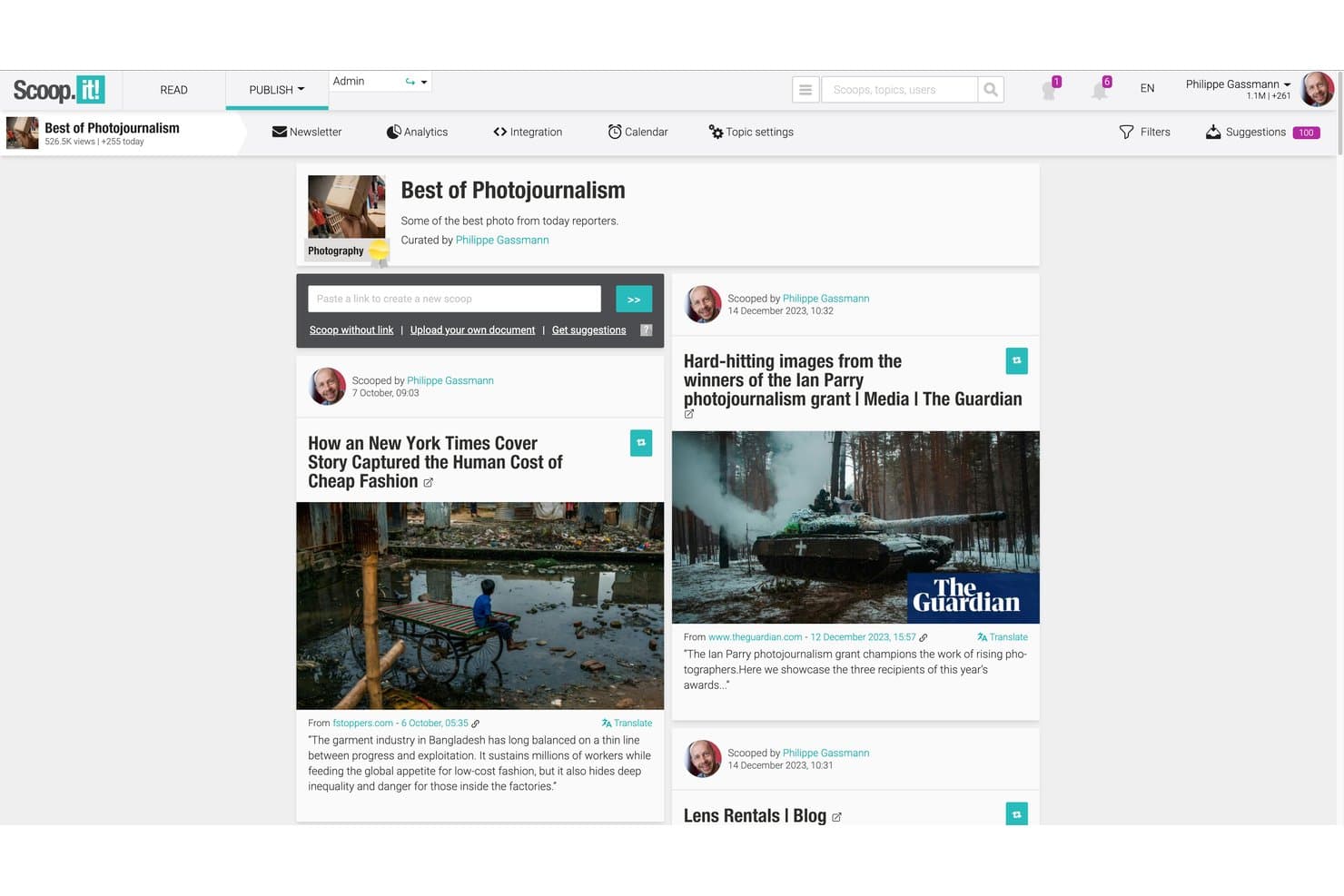This screenshot has width=1344, height=896.
Task: Open the PUBLISH dropdown menu
Action: tap(277, 90)
